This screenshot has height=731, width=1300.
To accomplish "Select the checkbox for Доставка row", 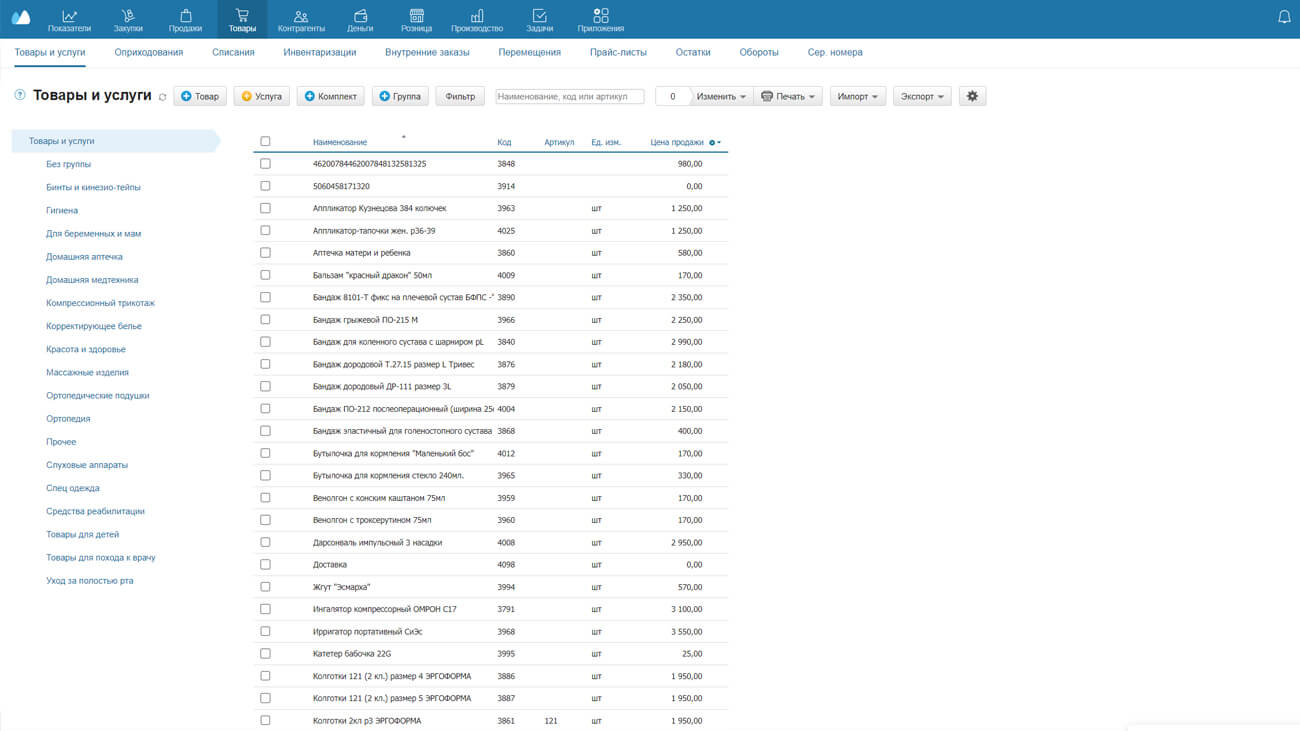I will (x=265, y=565).
